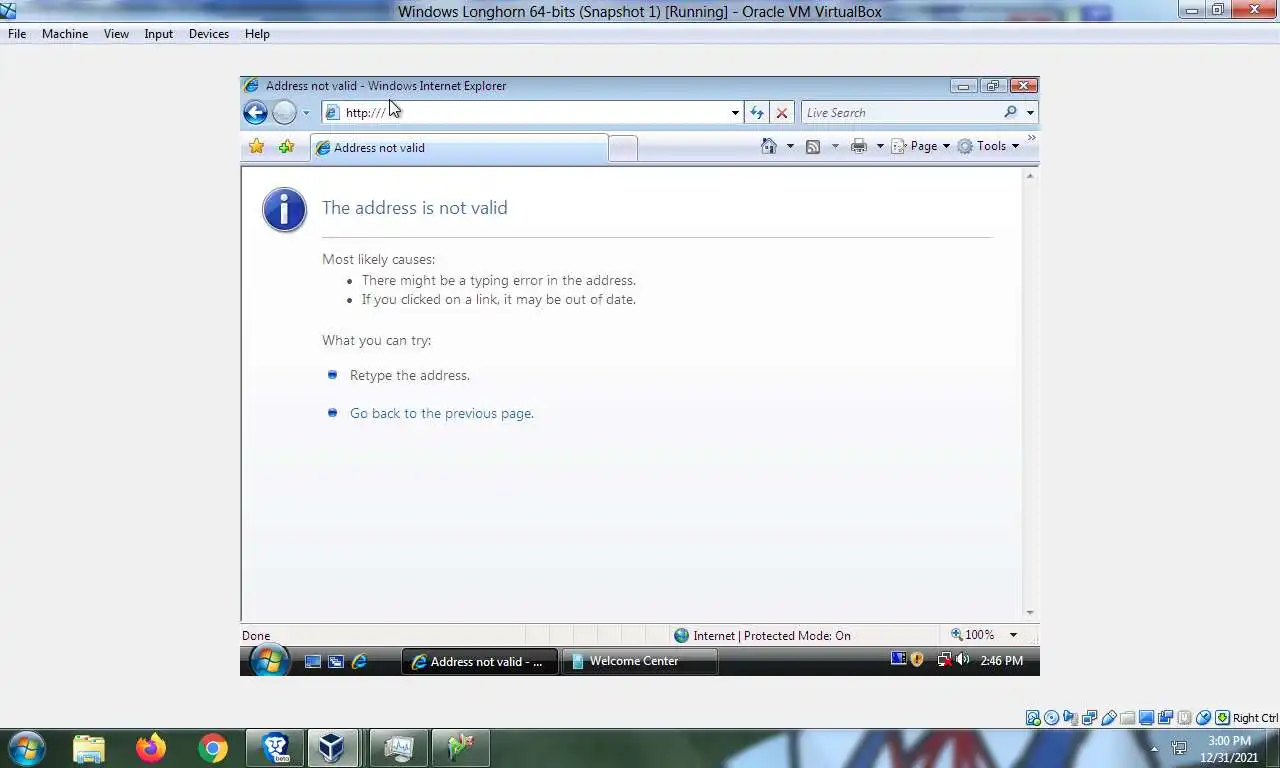The height and width of the screenshot is (768, 1280).
Task: Click the host clock showing 3:00 PM
Action: tap(1229, 749)
